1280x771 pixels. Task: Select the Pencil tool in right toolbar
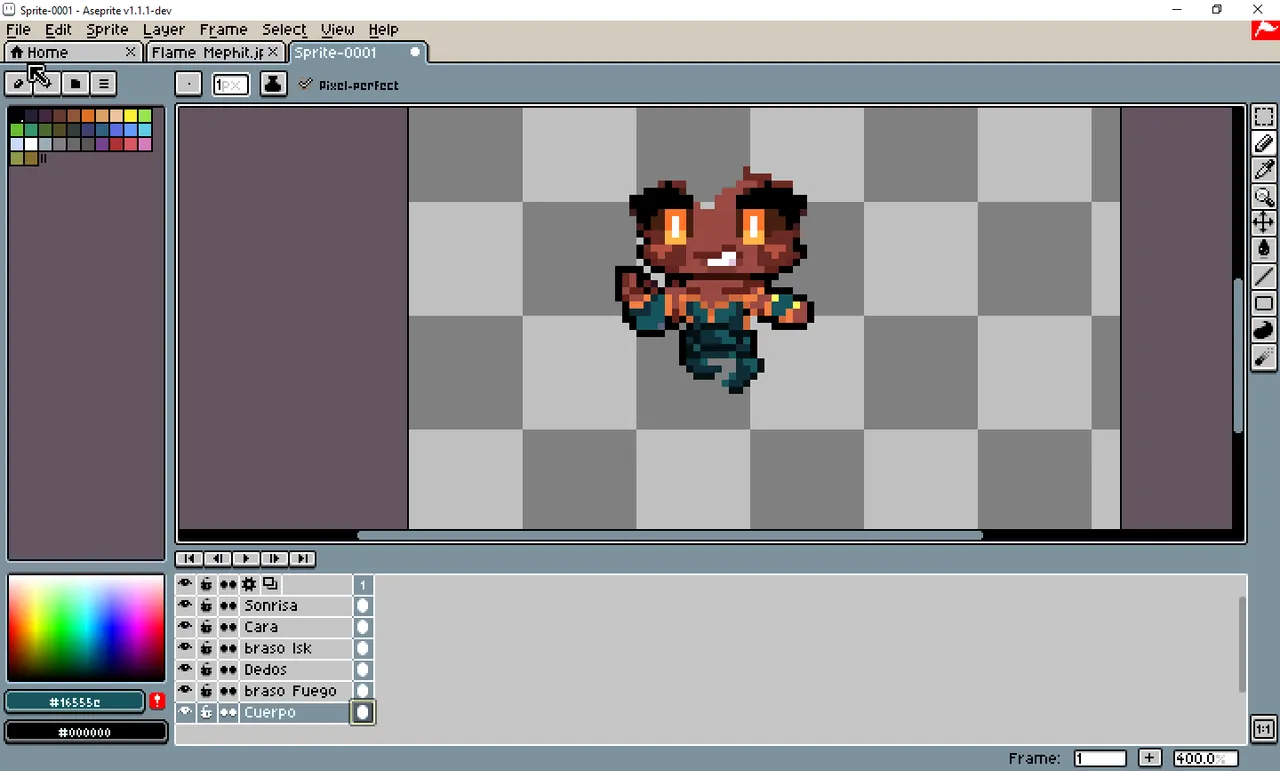click(x=1264, y=144)
